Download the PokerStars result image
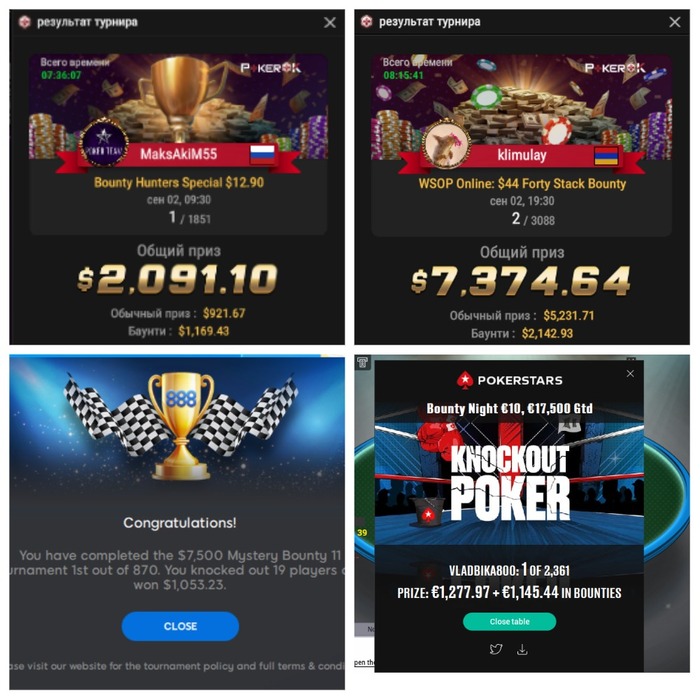Image resolution: width=700 pixels, height=700 pixels. (522, 649)
